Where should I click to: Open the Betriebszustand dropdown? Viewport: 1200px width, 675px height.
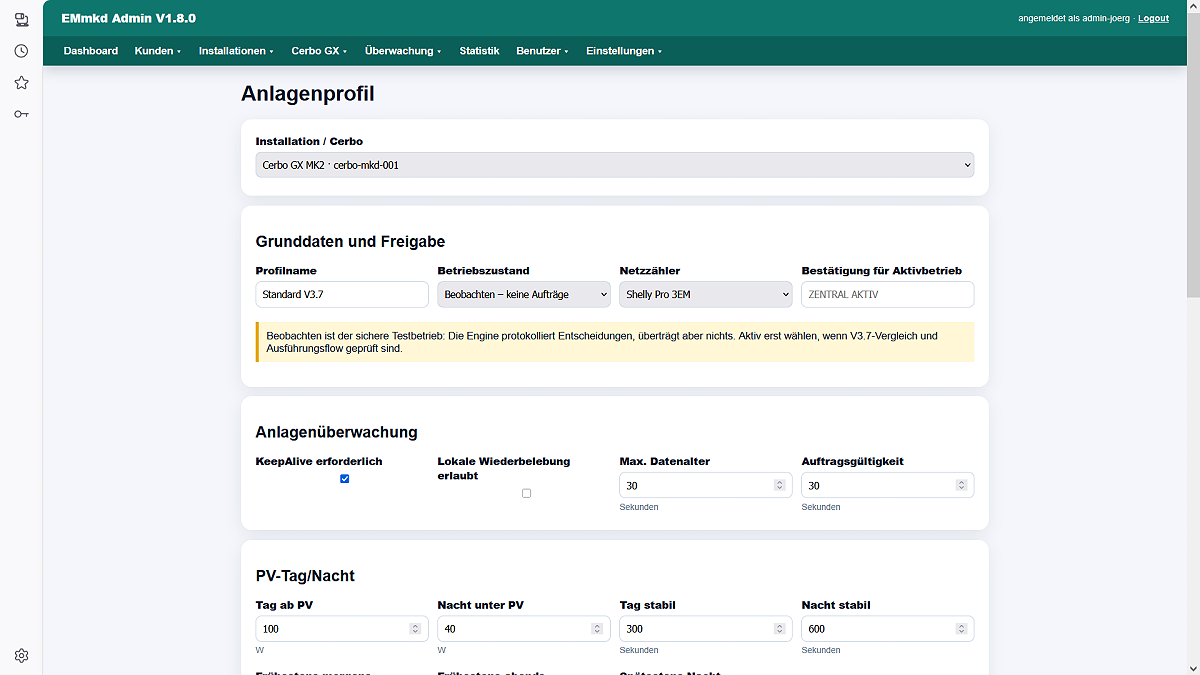pyautogui.click(x=524, y=294)
